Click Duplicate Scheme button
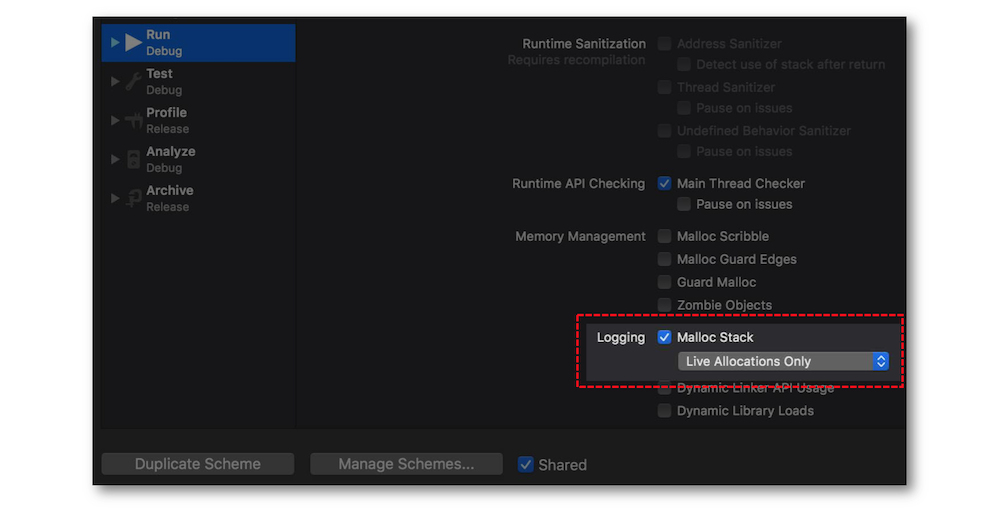 tap(198, 464)
